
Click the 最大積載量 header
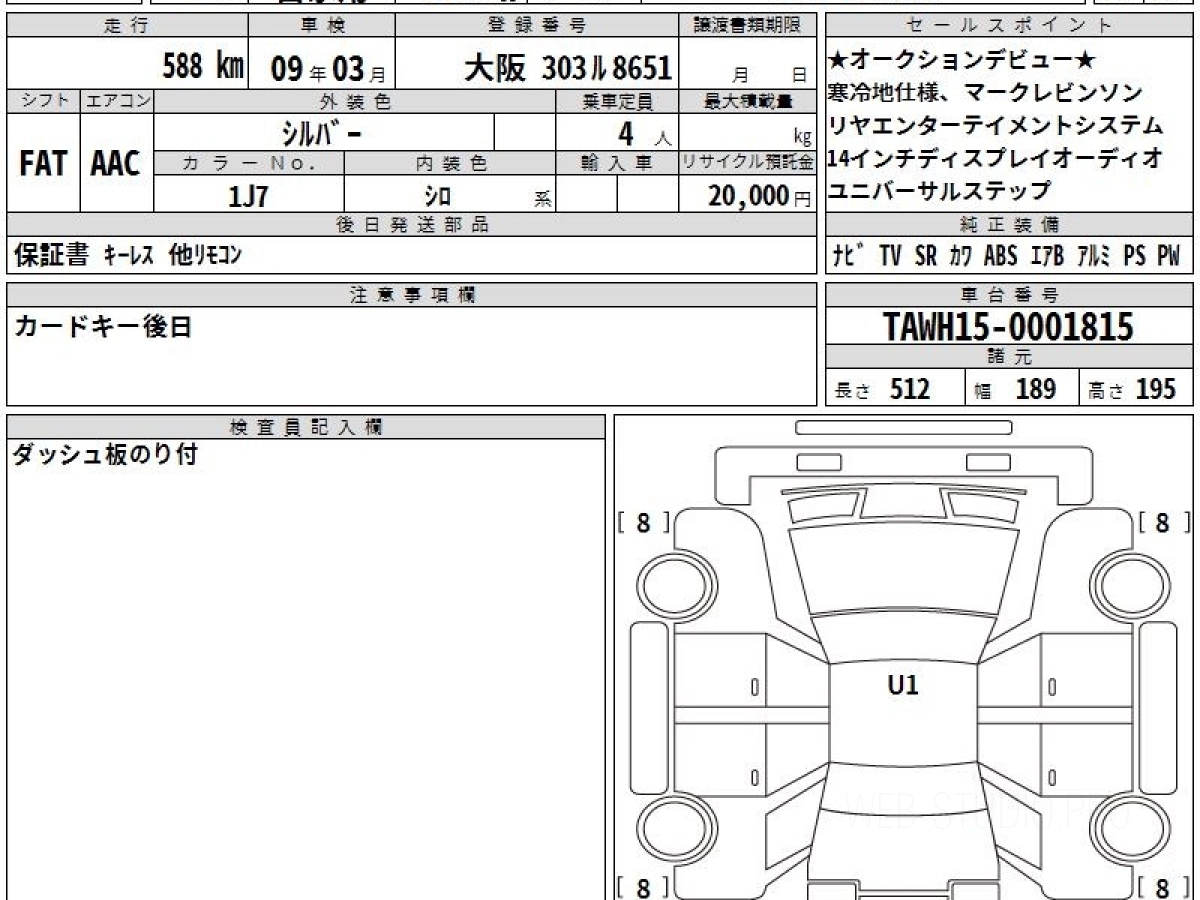pos(749,101)
